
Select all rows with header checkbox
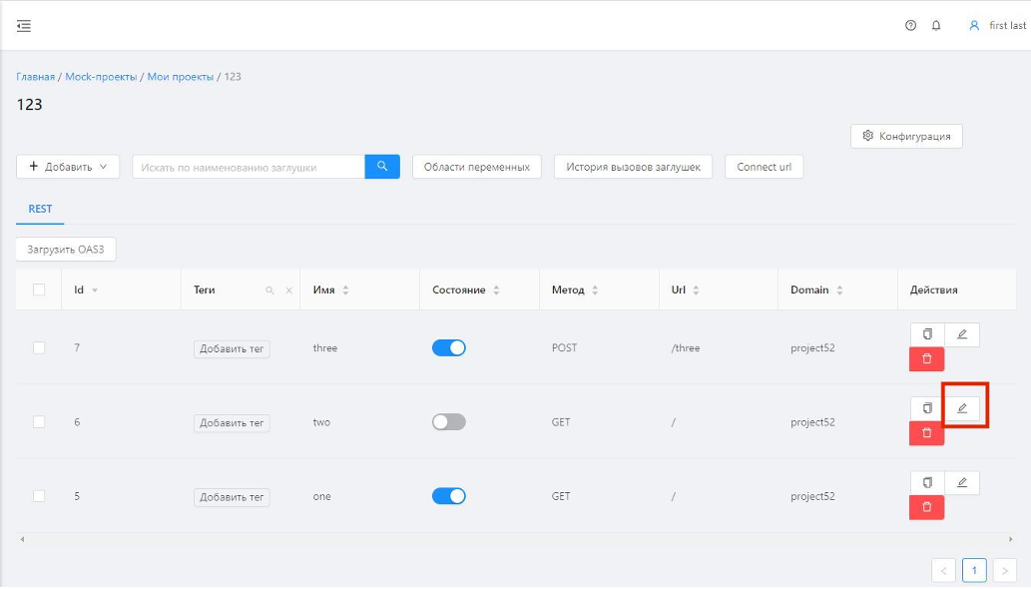pyautogui.click(x=39, y=290)
